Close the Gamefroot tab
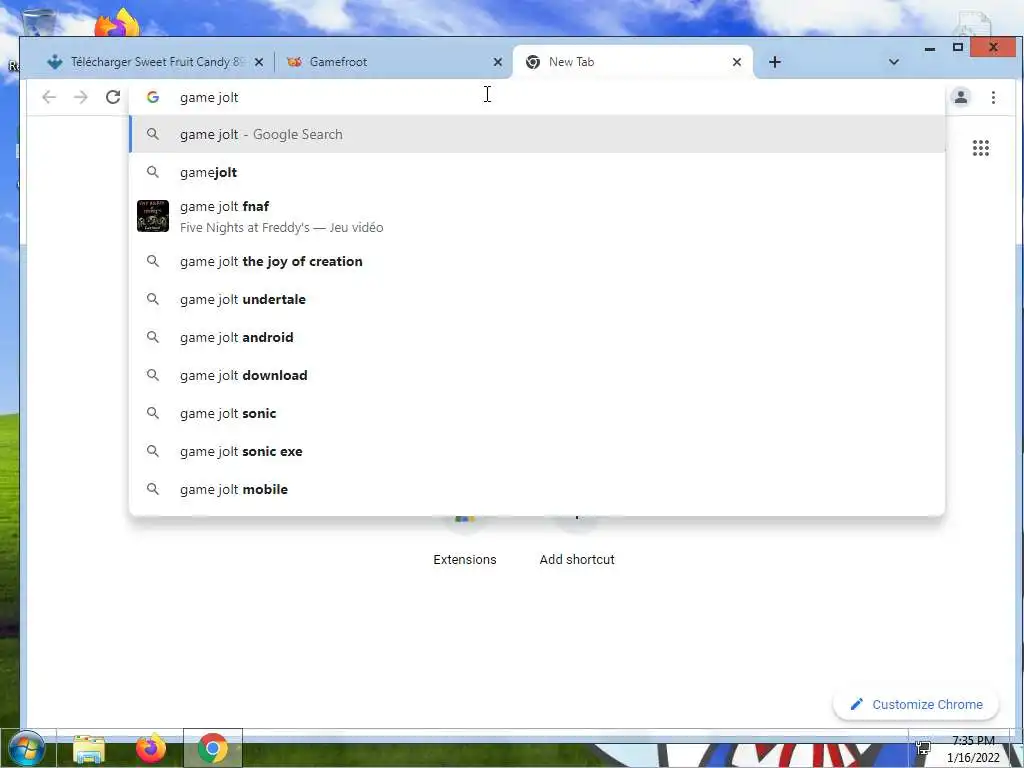The width and height of the screenshot is (1024, 768). (x=498, y=62)
